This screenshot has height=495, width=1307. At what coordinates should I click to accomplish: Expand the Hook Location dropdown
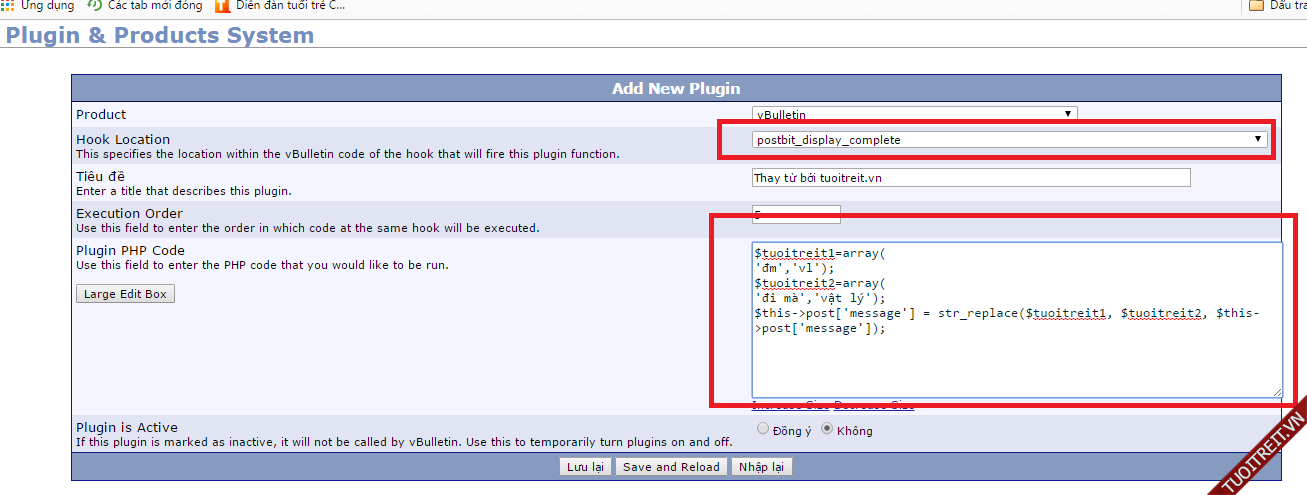(x=1010, y=140)
